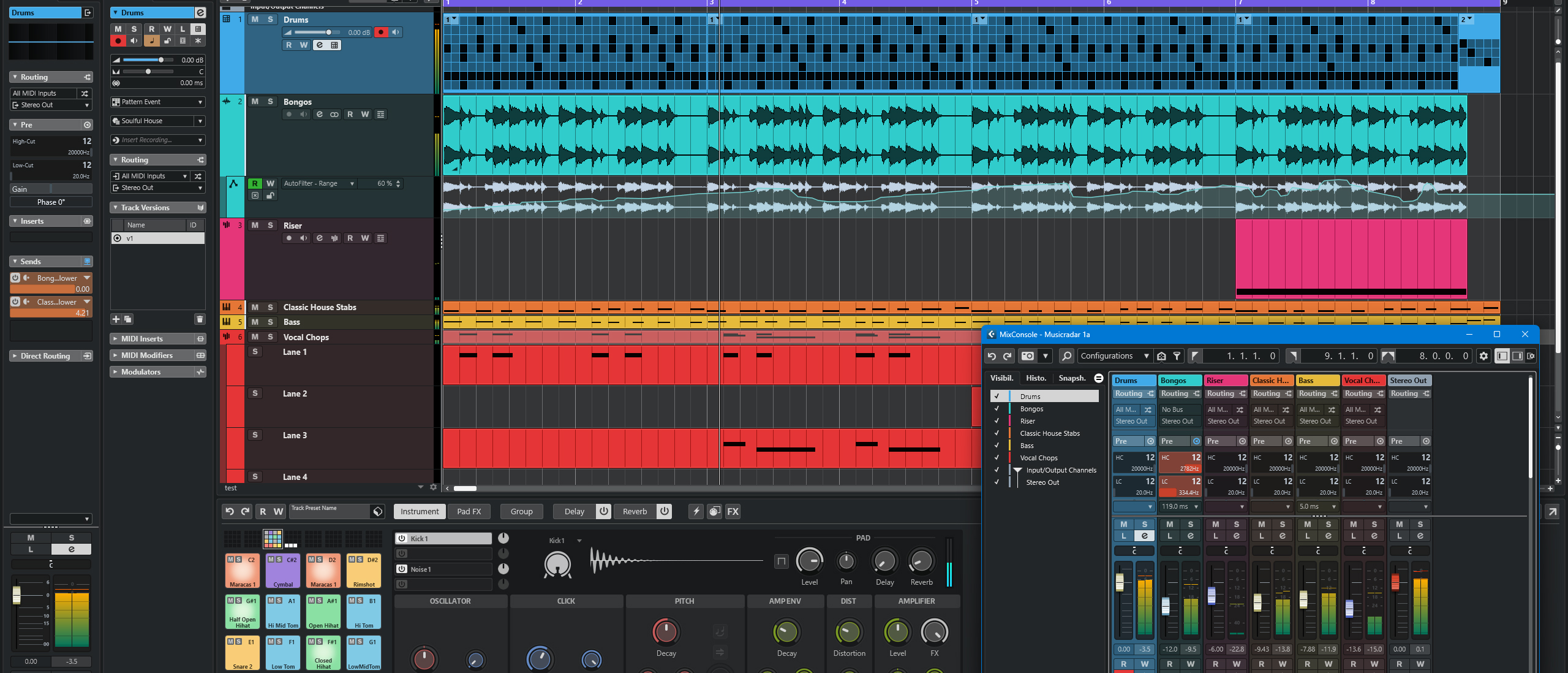This screenshot has height=673, width=1568.
Task: Switch to the Pad FX tab
Action: (469, 511)
